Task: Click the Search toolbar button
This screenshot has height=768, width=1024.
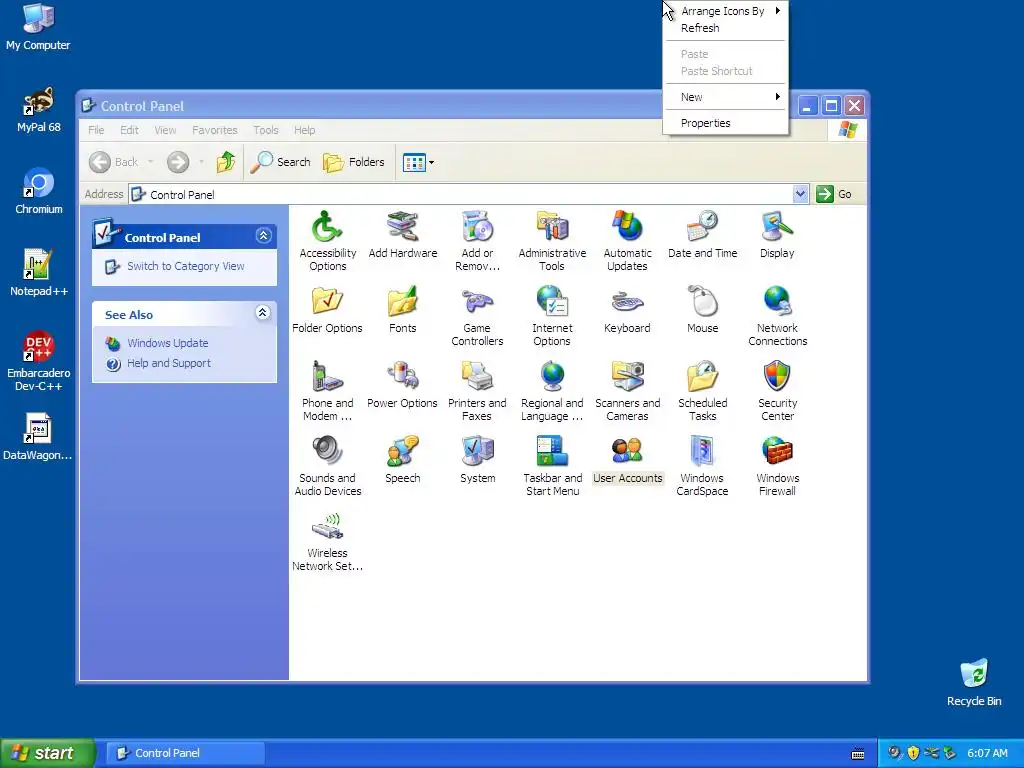Action: 280,161
